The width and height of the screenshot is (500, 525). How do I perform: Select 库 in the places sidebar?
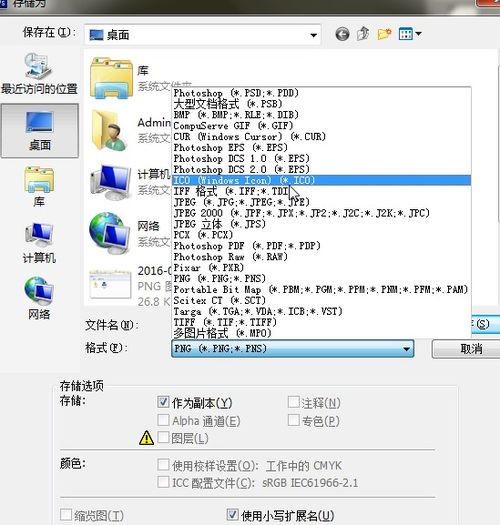(39, 187)
